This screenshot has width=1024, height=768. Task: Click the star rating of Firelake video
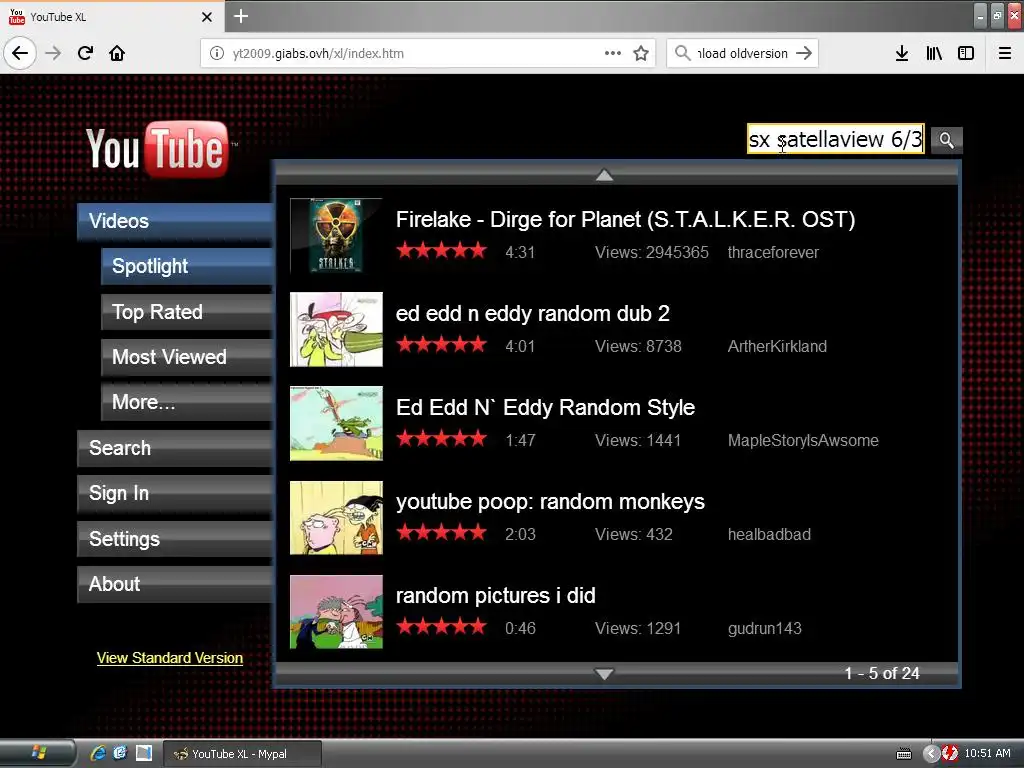click(441, 250)
